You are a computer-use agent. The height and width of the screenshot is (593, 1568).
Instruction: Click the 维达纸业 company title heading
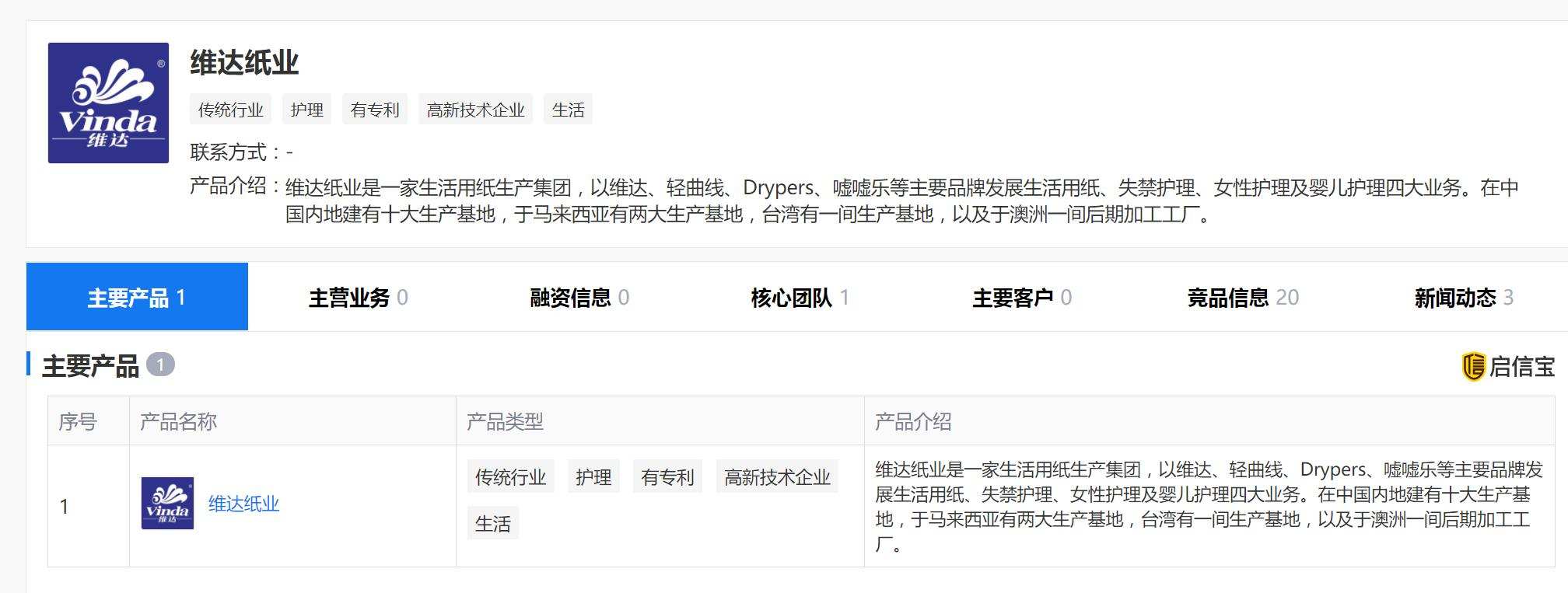(x=244, y=62)
